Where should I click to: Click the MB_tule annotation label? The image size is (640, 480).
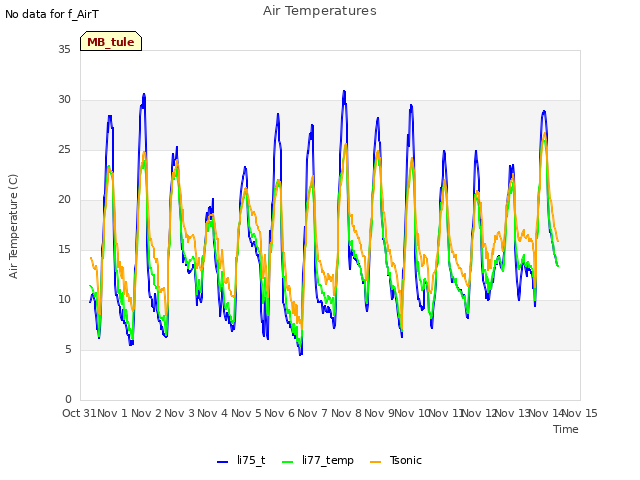pos(111,41)
